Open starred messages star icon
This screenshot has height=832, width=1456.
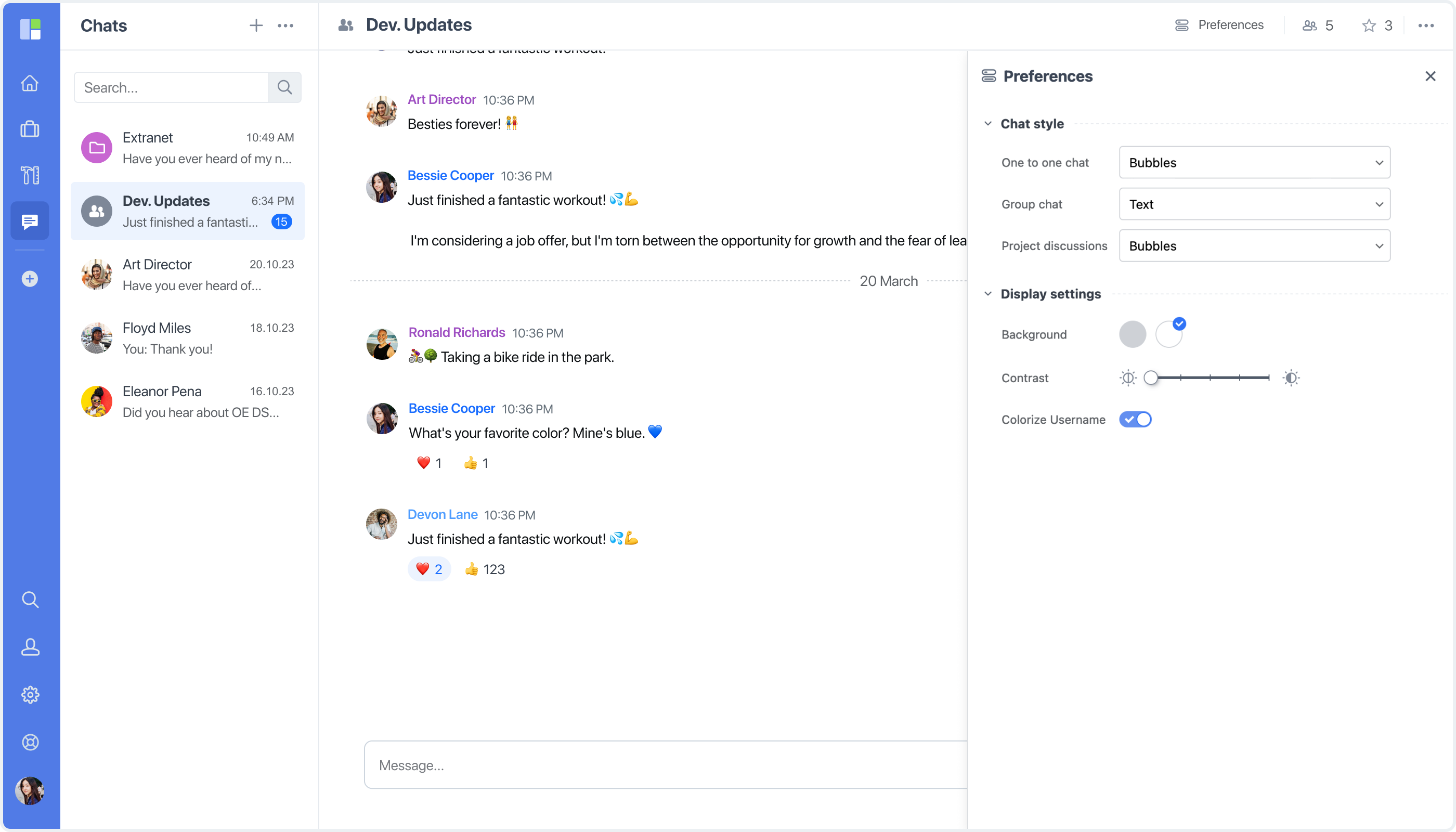[x=1368, y=25]
